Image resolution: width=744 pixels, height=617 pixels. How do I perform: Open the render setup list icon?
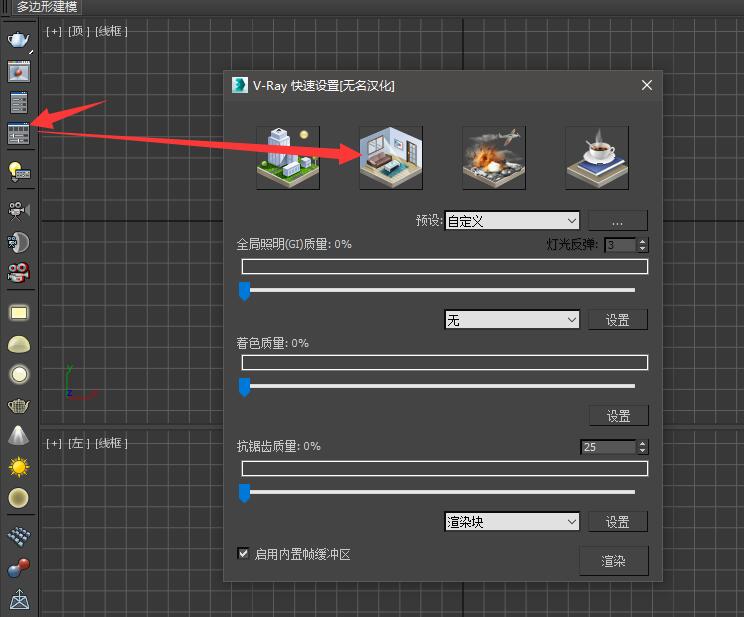point(19,103)
